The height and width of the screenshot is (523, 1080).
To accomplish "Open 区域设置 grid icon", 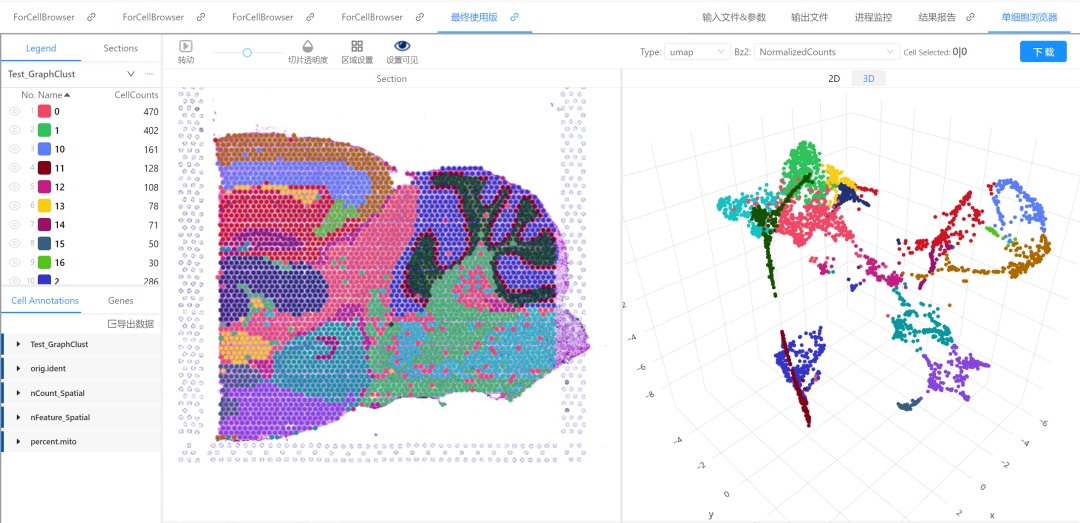I will [x=357, y=46].
